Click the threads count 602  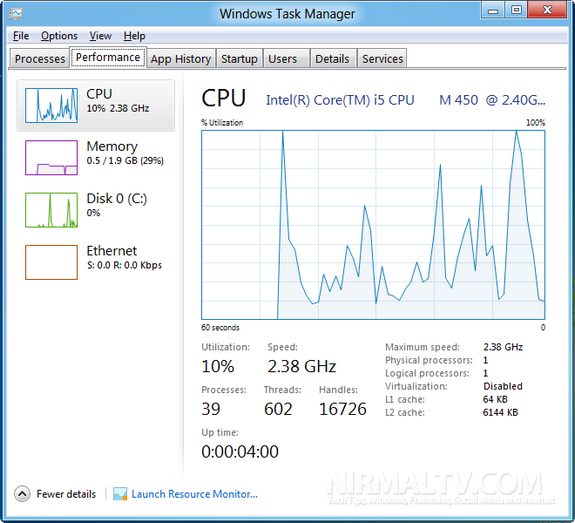278,409
